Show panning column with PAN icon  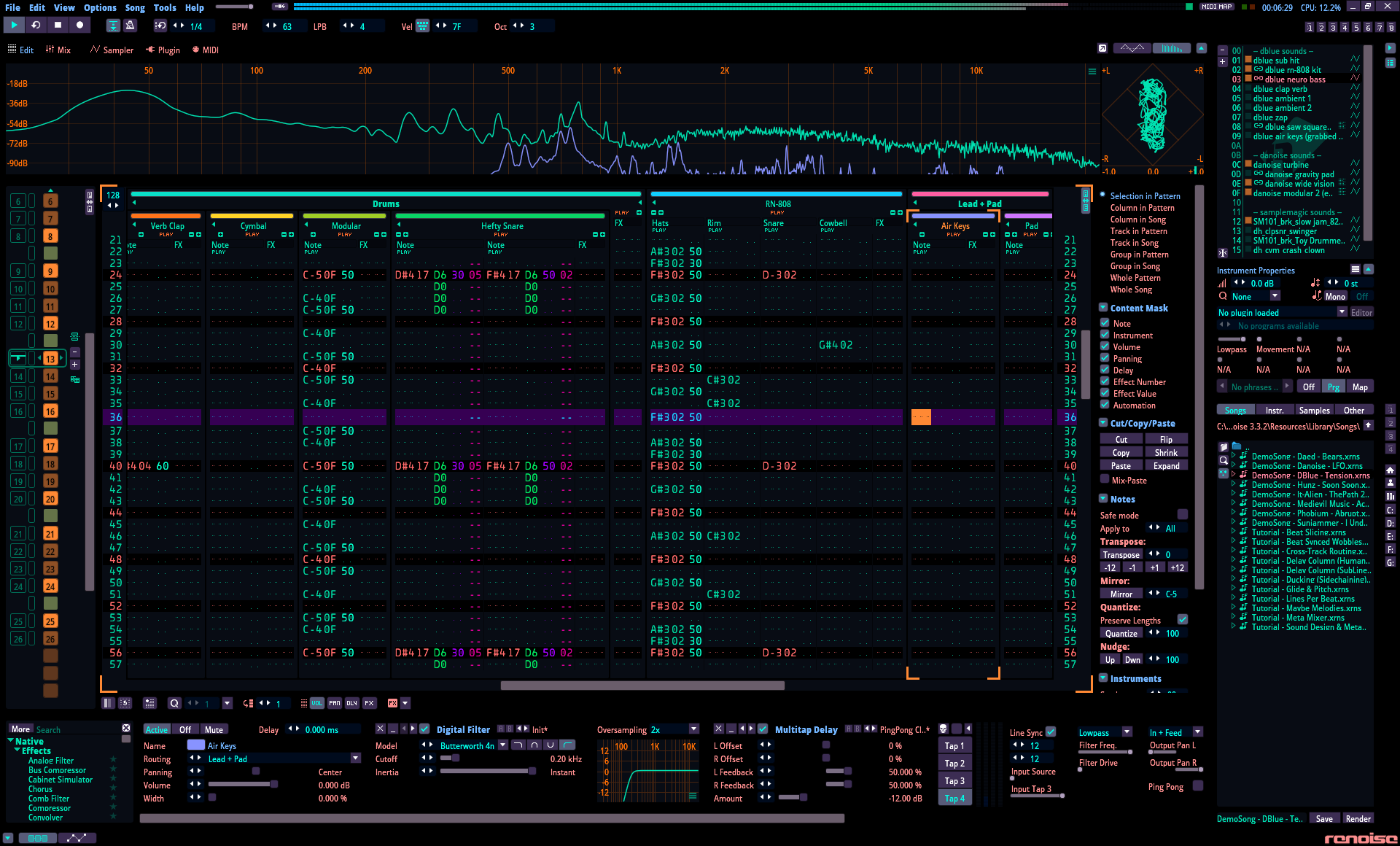click(x=335, y=703)
